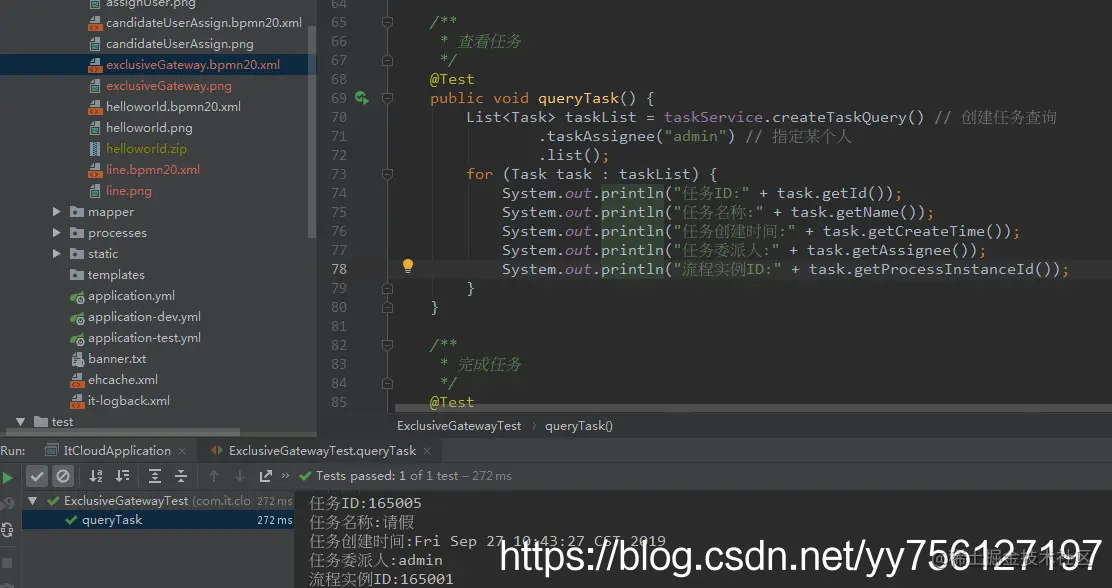The width and height of the screenshot is (1112, 588).
Task: Click the intention light bulb on line 78
Action: click(408, 266)
